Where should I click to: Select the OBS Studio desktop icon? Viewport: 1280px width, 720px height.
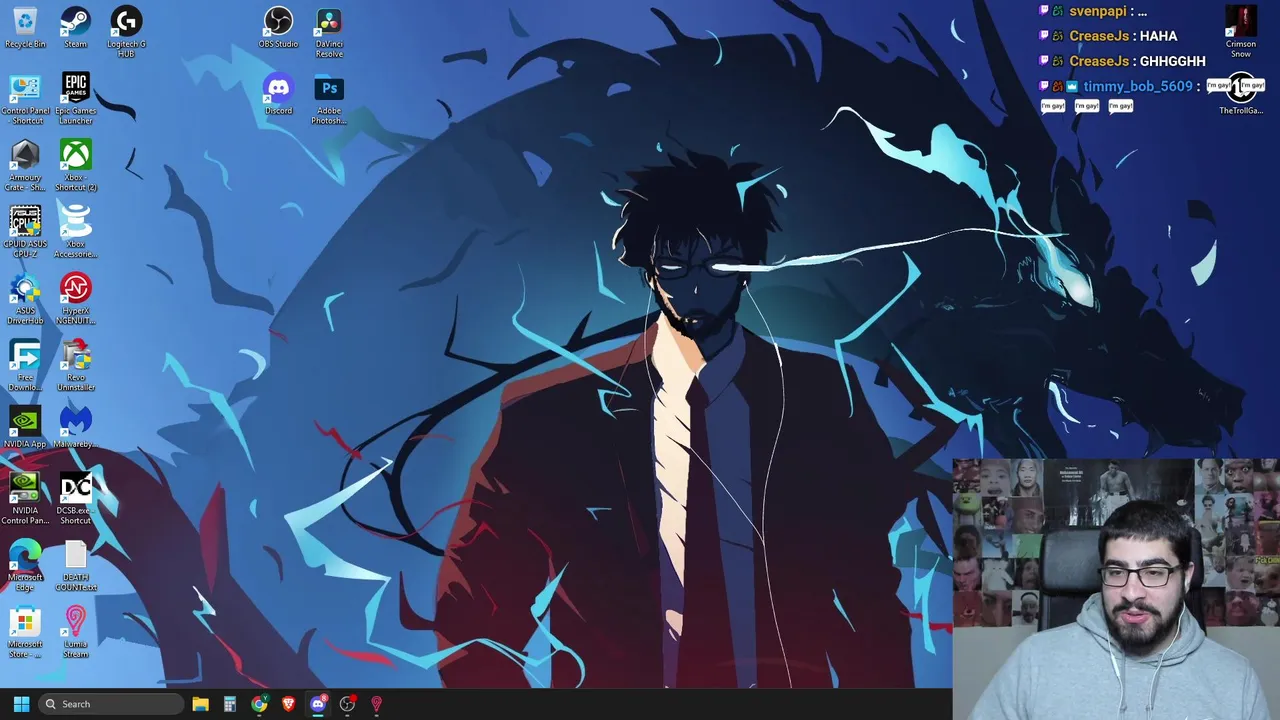pyautogui.click(x=278, y=27)
